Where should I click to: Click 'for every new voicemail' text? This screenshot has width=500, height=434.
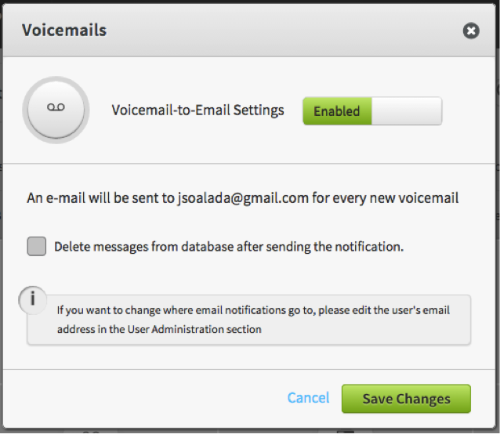[385, 198]
